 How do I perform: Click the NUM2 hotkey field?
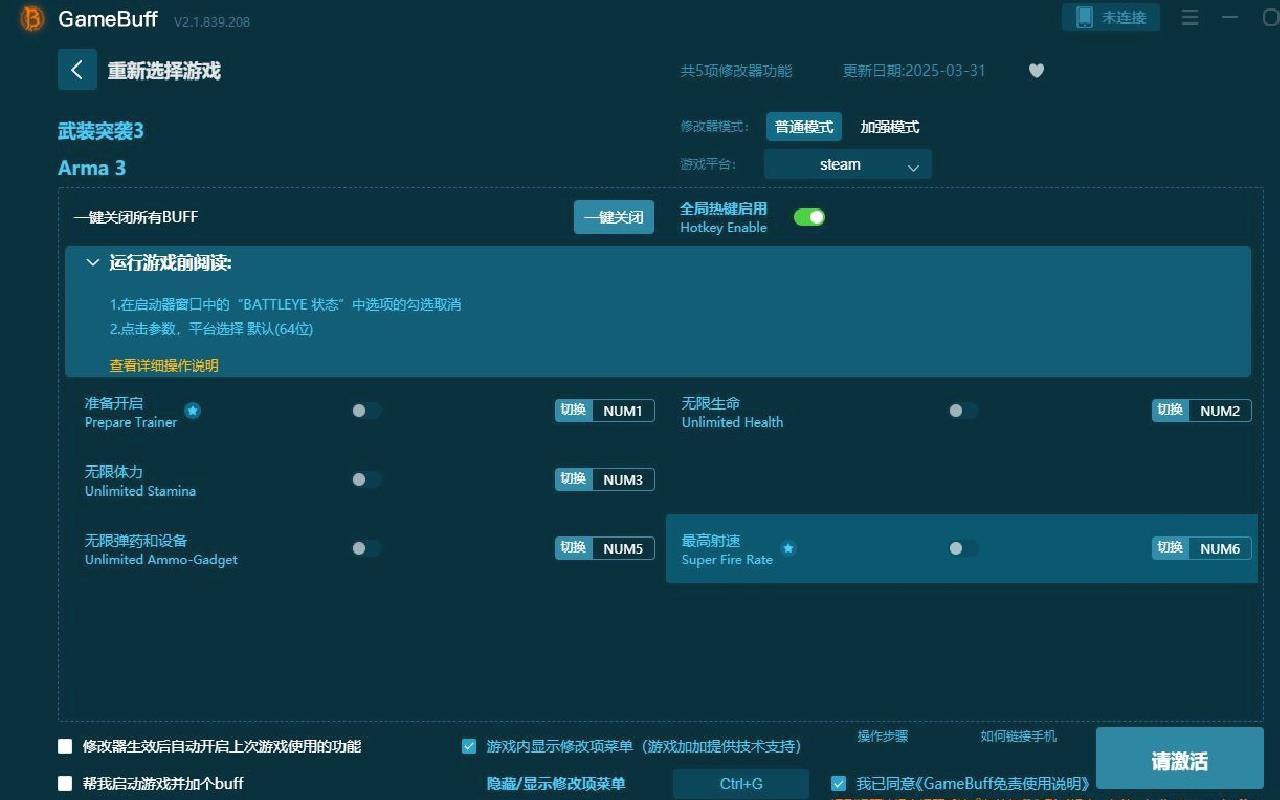click(1220, 410)
